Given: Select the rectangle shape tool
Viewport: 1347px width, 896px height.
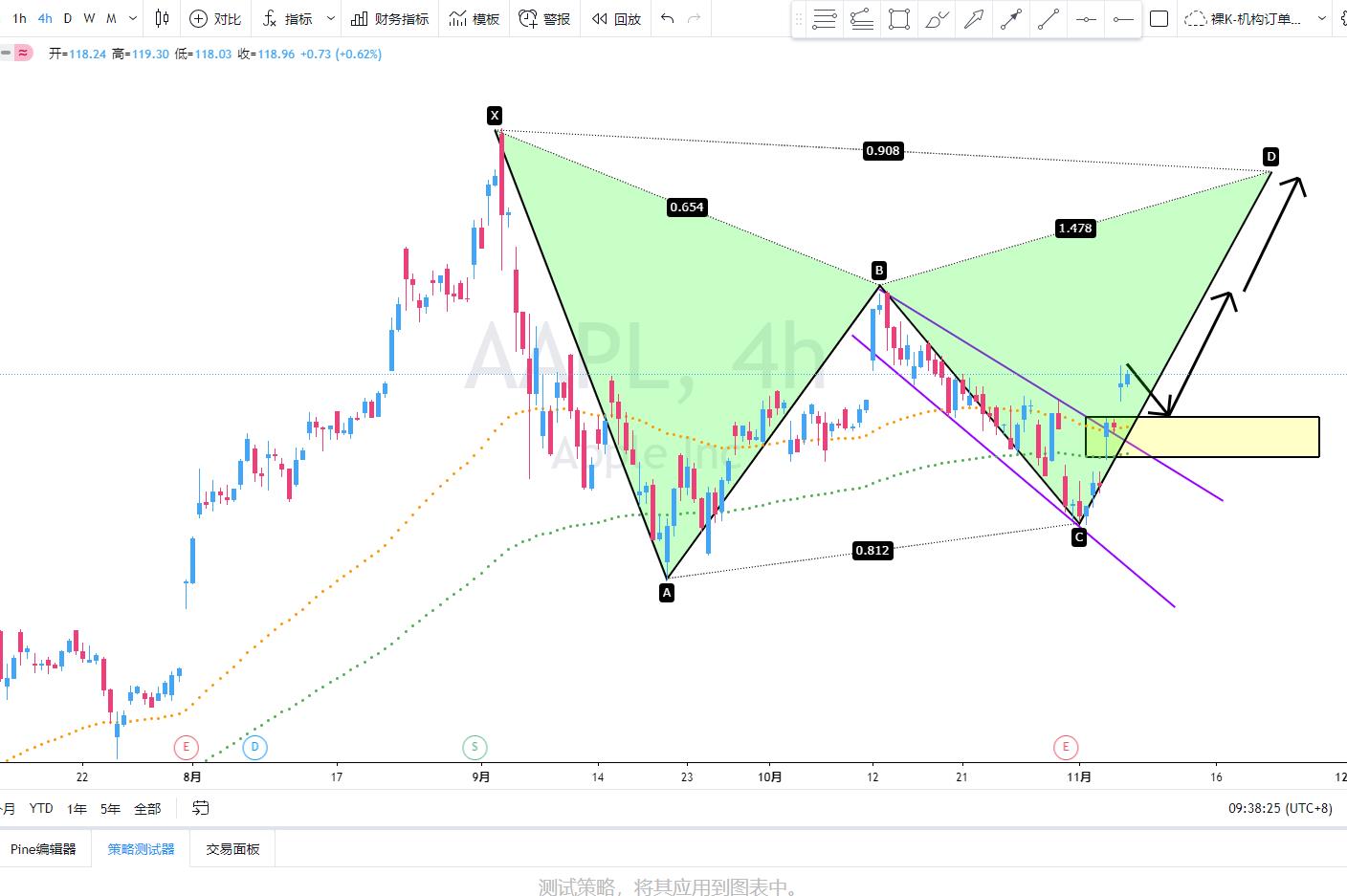Looking at the screenshot, I should coord(899,19).
